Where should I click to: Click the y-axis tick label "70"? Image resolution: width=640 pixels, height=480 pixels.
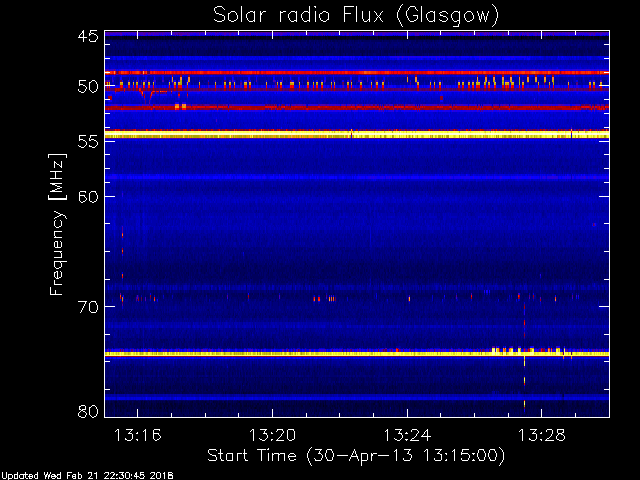coord(88,307)
